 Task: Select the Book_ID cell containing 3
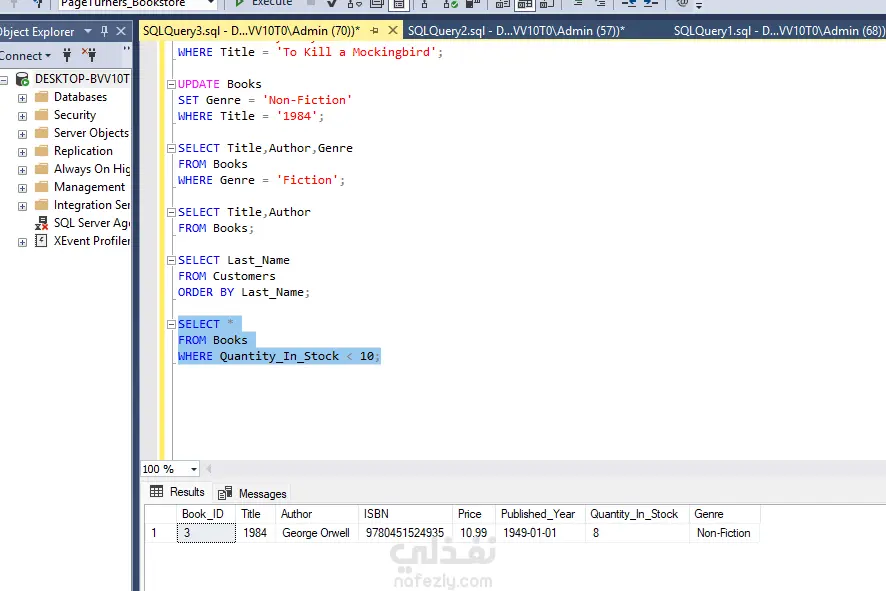(x=206, y=533)
